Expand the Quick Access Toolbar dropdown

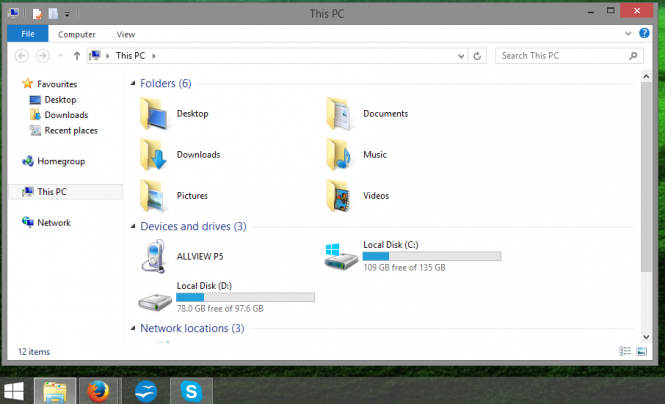pos(67,14)
